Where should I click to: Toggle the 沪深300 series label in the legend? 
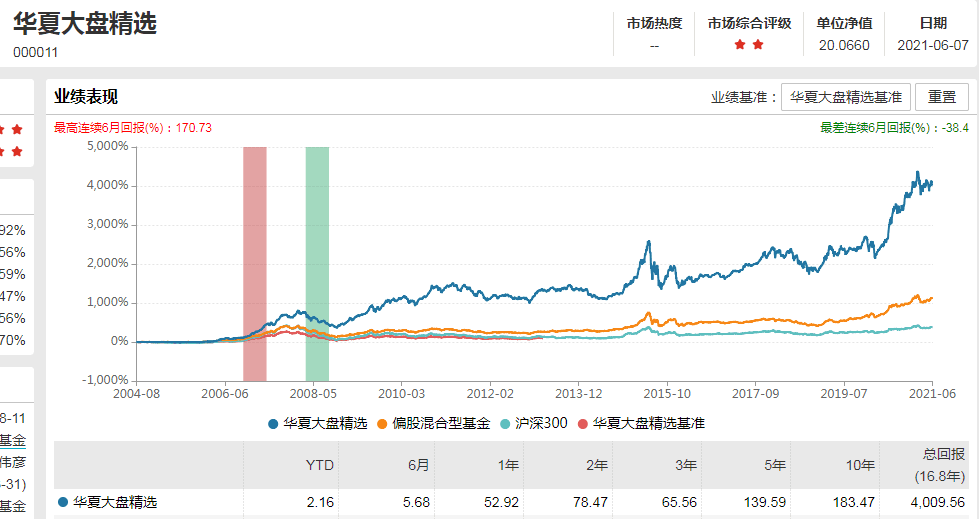click(540, 424)
